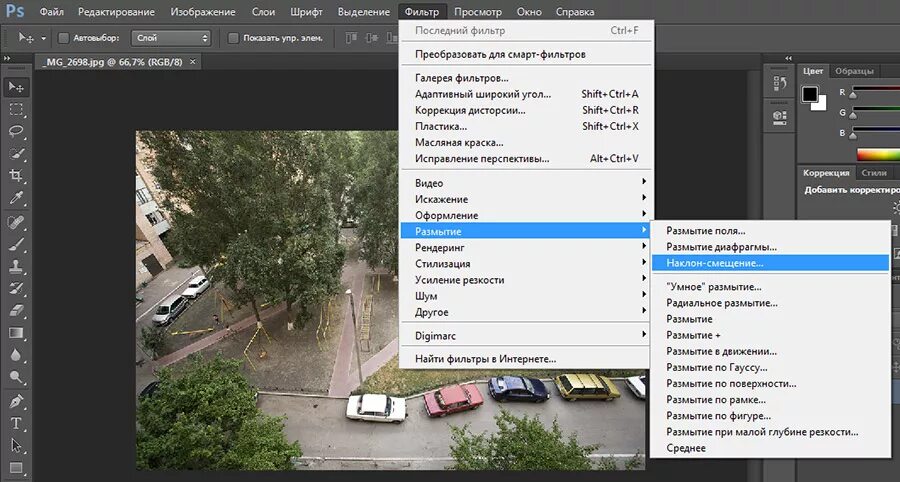The image size is (900, 482).
Task: Select the Path Selection arrow tool
Action: click(x=15, y=446)
